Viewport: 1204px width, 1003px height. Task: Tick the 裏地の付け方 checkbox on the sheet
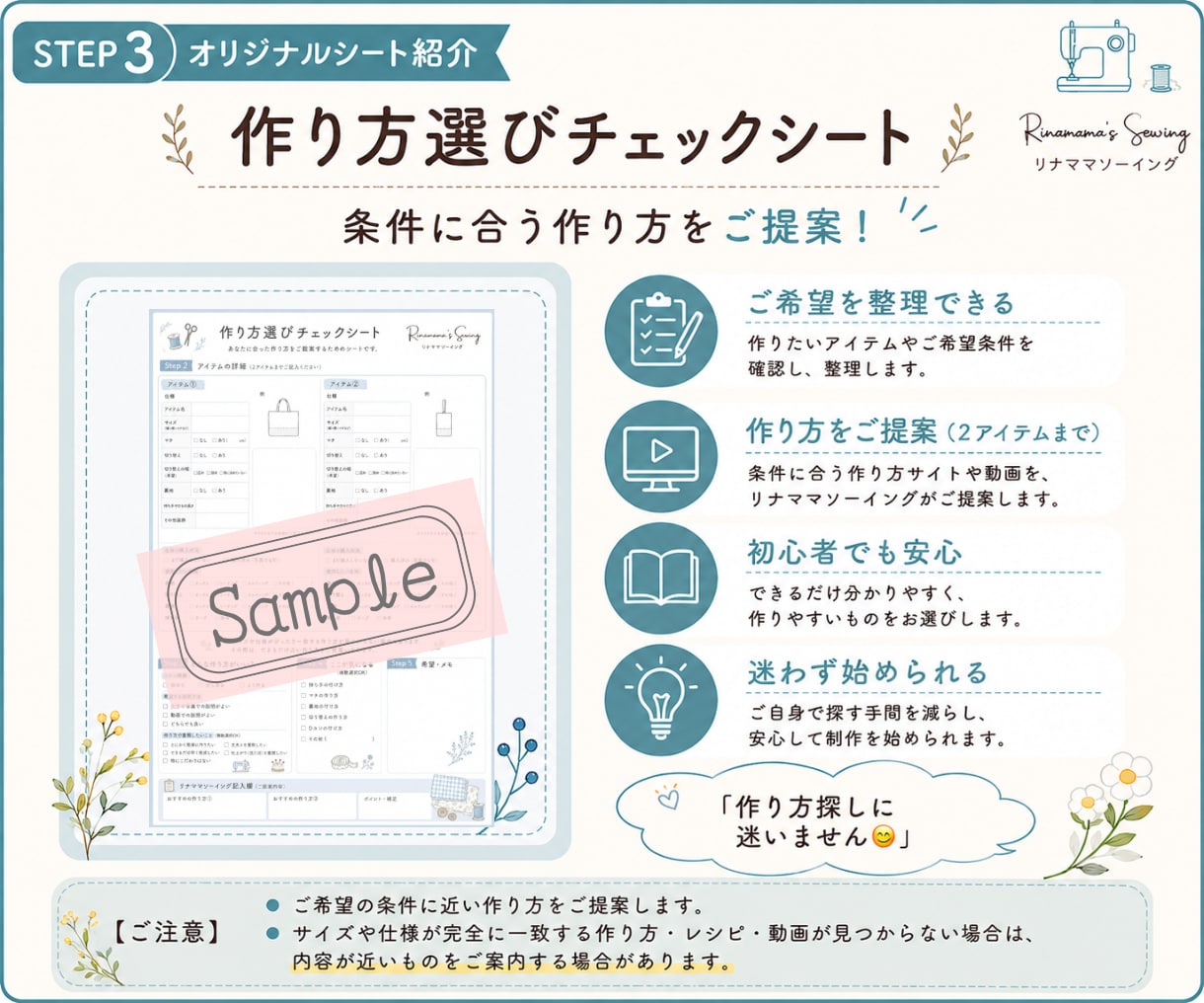click(x=303, y=706)
